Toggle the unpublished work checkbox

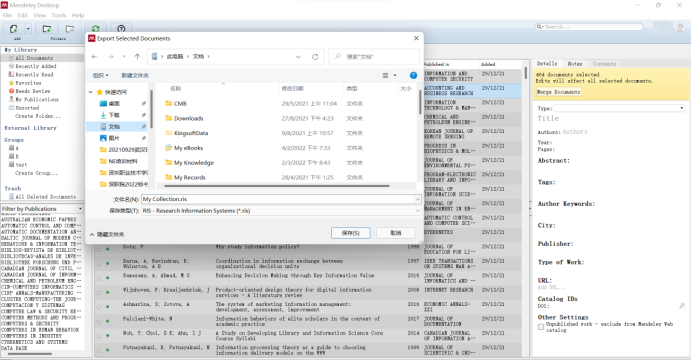point(541,327)
